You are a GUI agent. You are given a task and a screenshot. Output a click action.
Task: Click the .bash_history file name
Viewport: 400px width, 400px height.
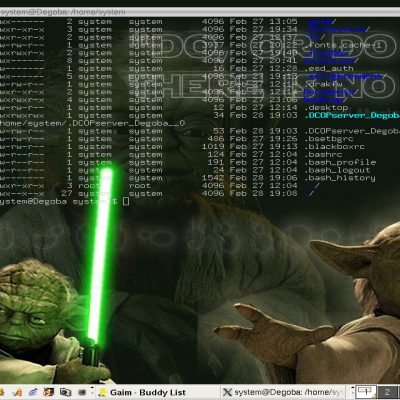(x=340, y=178)
